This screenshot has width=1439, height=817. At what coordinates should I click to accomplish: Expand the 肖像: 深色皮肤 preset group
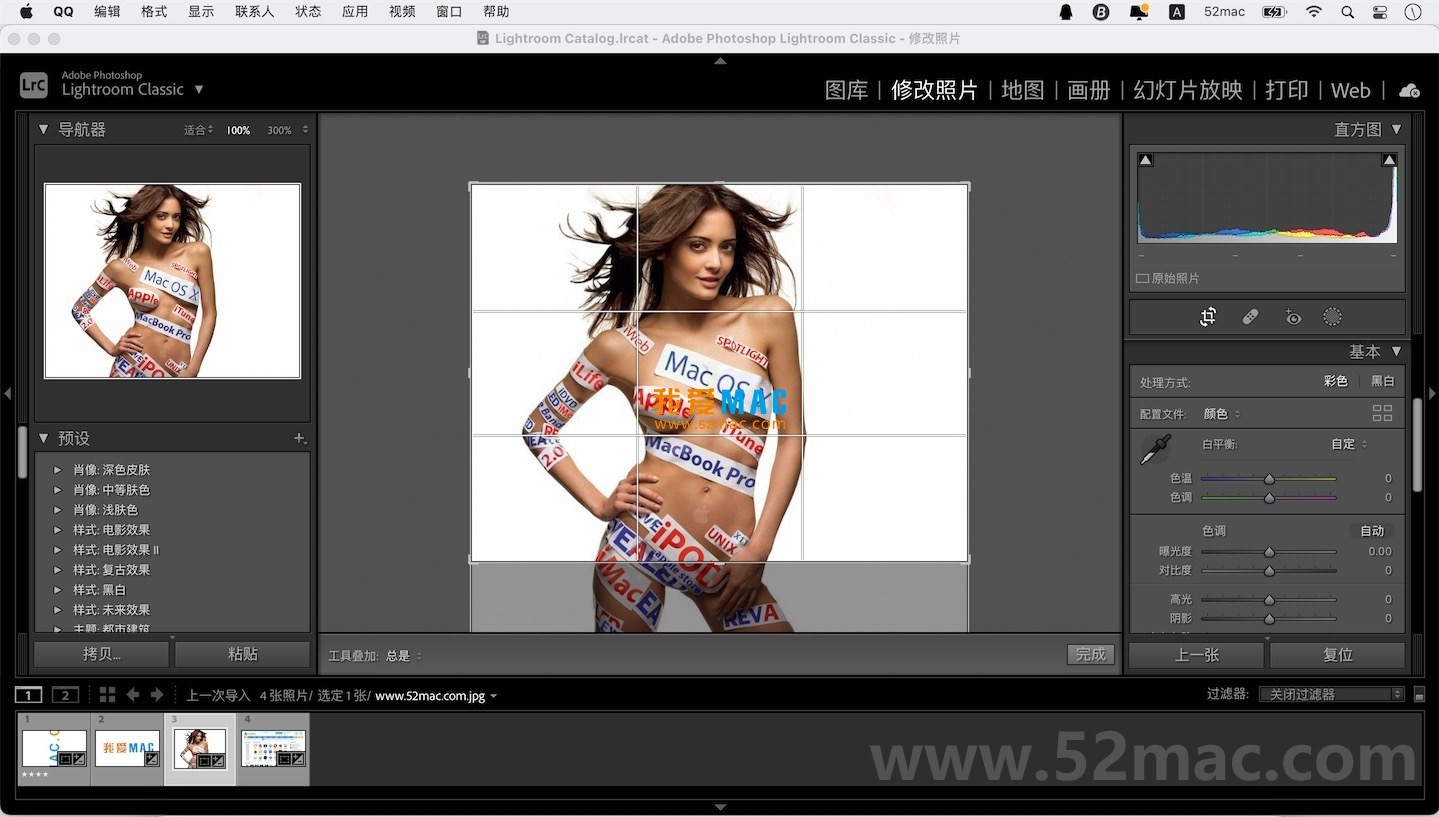[x=57, y=470]
